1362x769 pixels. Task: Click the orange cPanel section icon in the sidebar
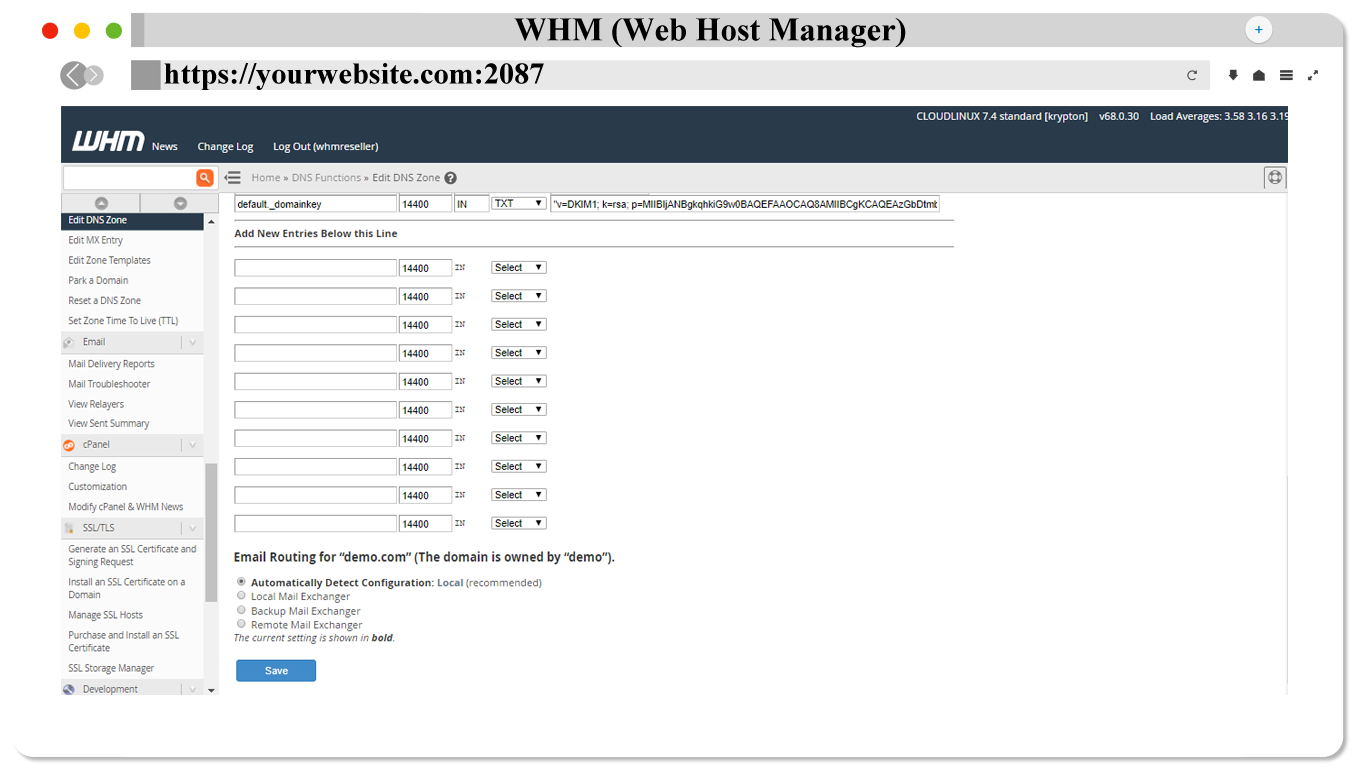click(x=69, y=445)
